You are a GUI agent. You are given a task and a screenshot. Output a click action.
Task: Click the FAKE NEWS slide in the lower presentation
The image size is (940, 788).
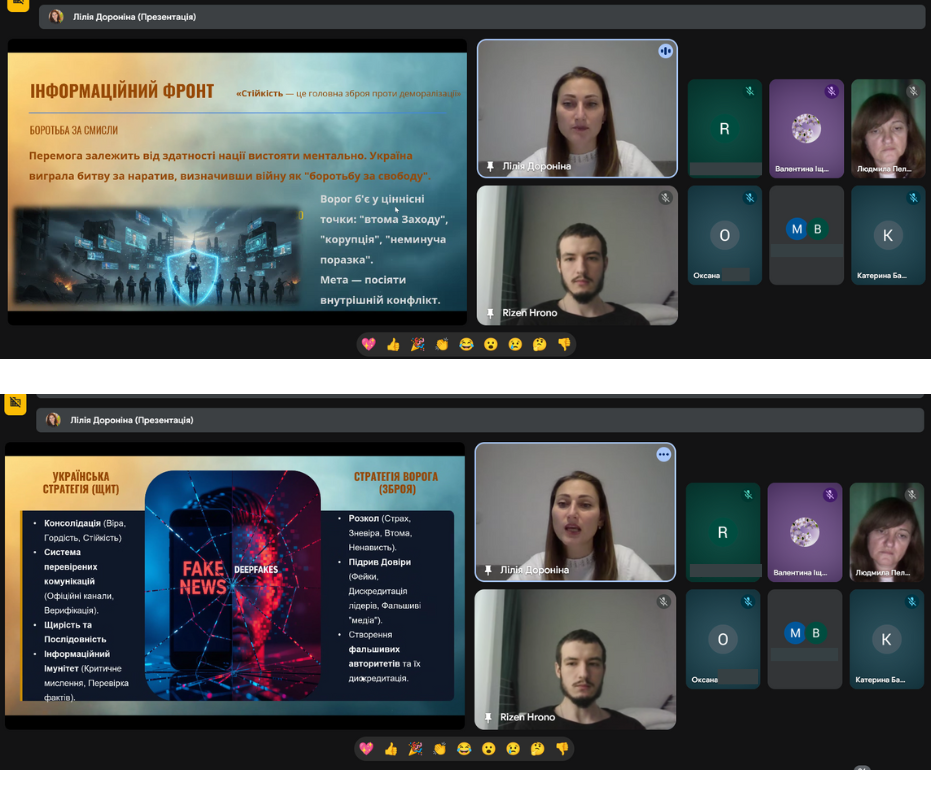pos(235,585)
